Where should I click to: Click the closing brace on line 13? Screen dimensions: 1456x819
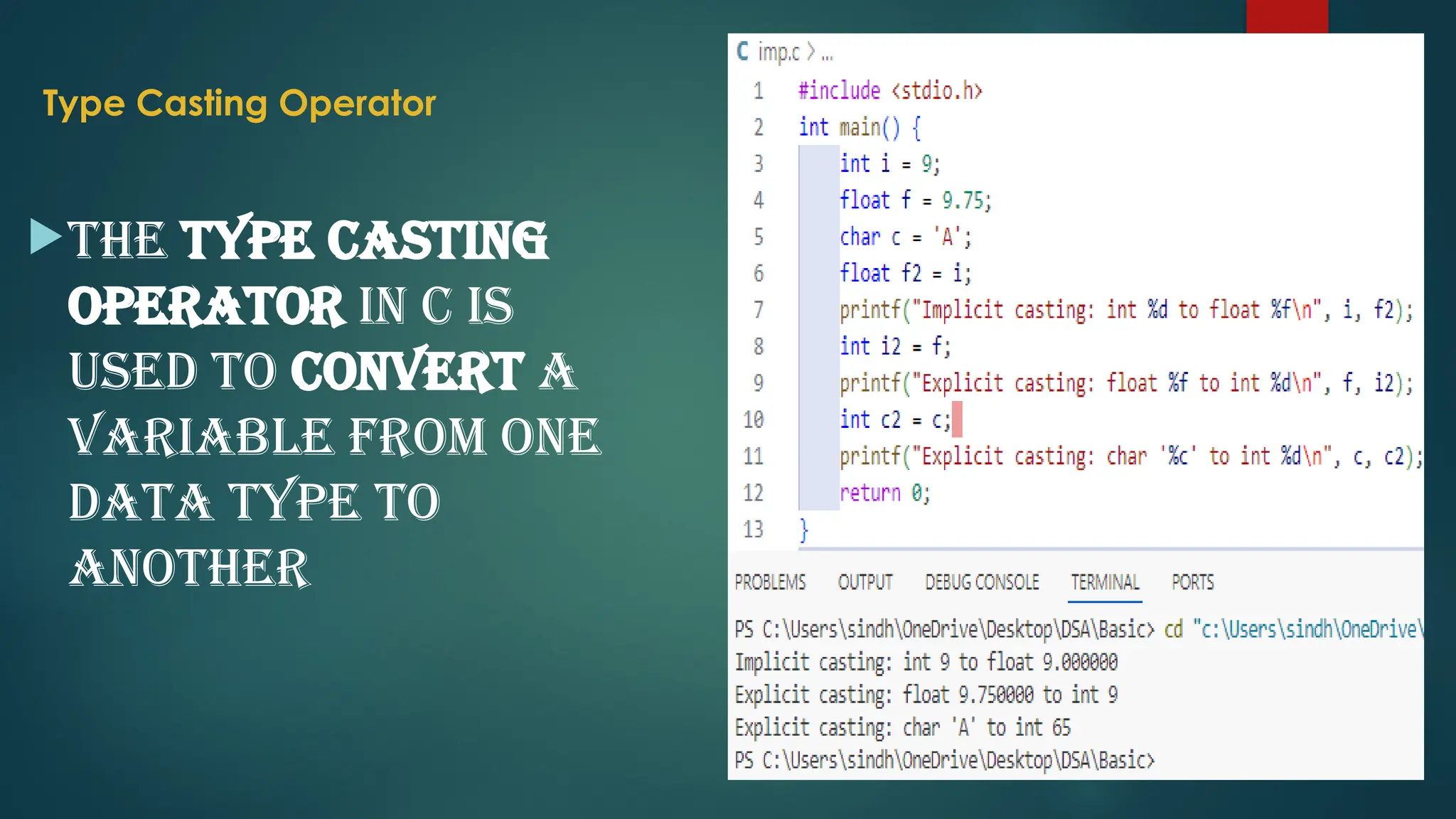coord(803,530)
